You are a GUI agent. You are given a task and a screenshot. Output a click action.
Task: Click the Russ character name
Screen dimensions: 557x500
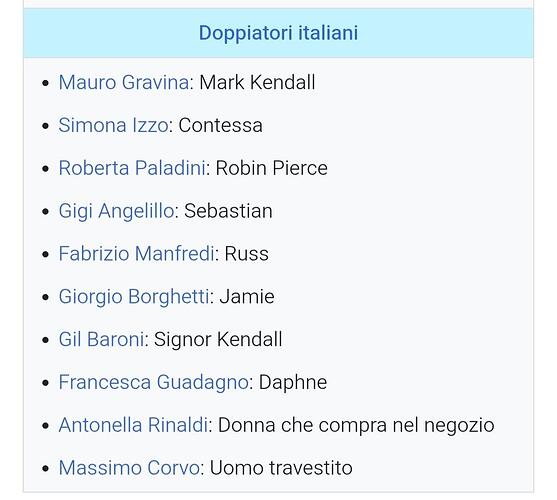click(x=247, y=254)
